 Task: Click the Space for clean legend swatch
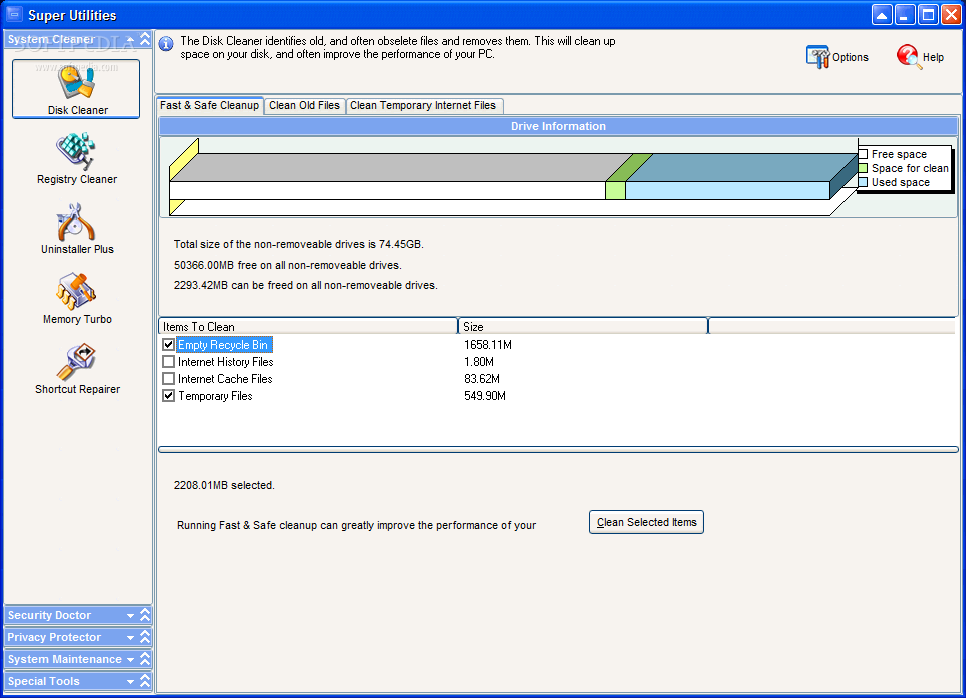[864, 168]
